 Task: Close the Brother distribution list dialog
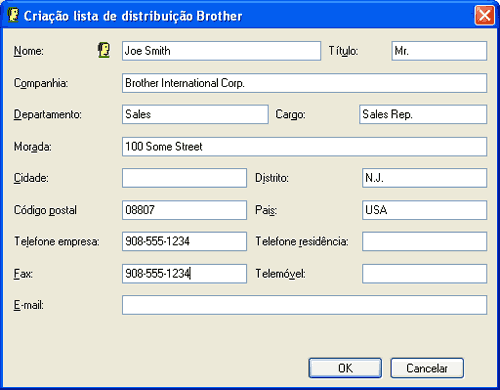coord(484,15)
